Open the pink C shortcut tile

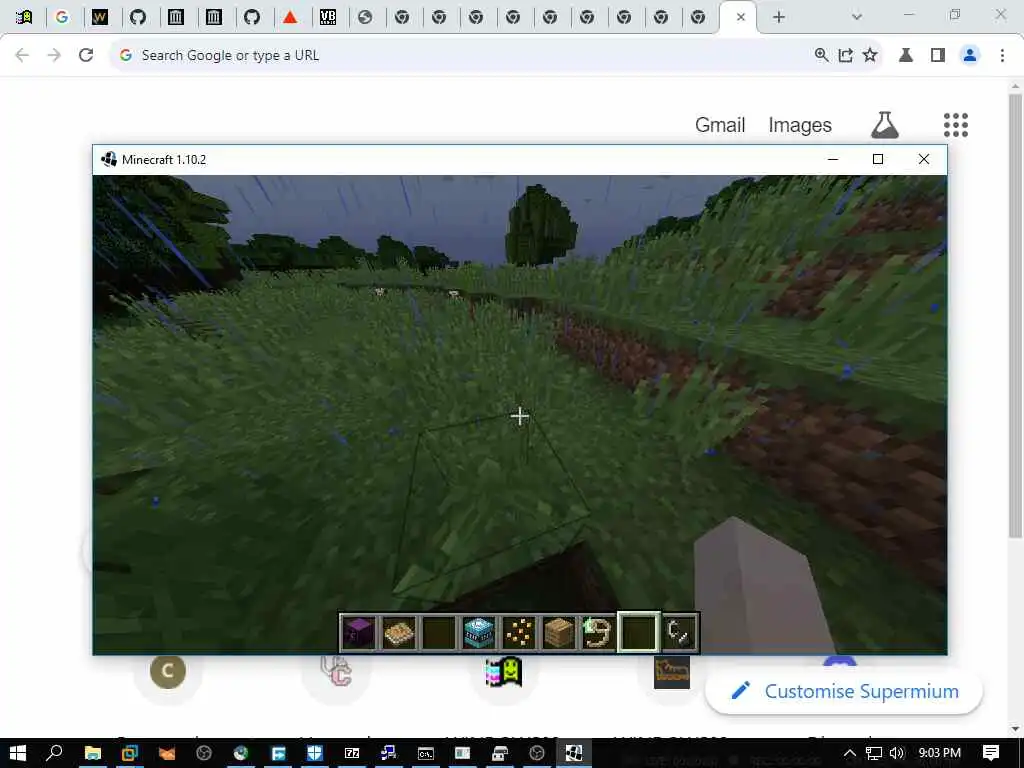[336, 671]
